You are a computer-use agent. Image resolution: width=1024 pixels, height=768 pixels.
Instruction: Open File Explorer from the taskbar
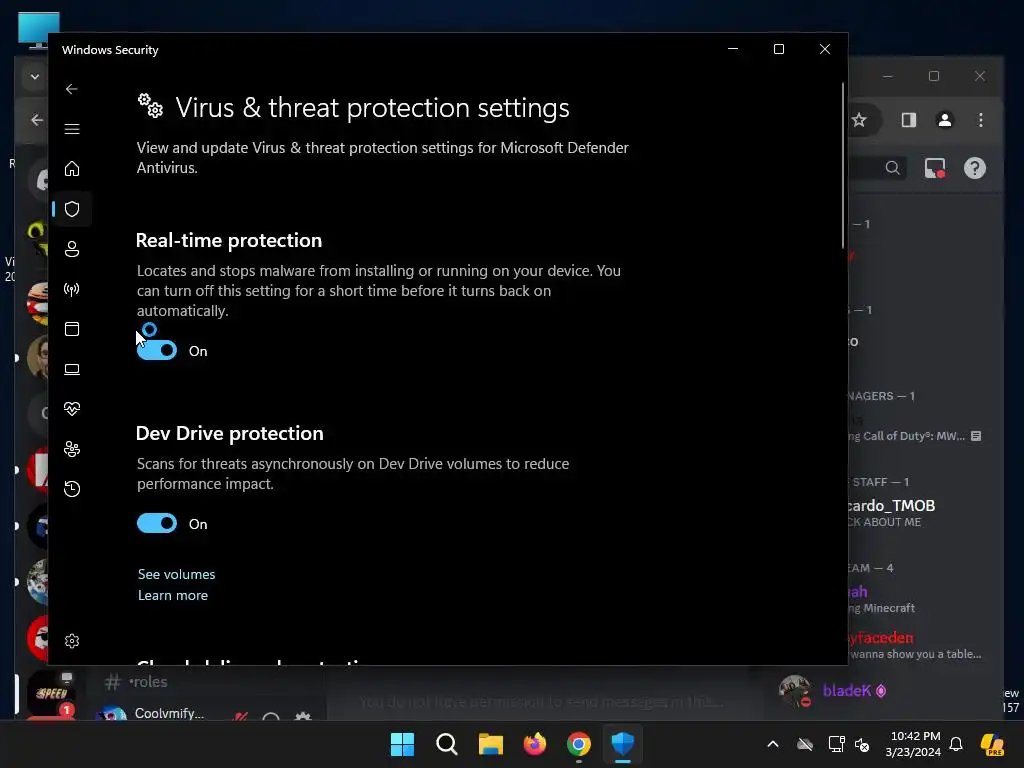click(490, 744)
